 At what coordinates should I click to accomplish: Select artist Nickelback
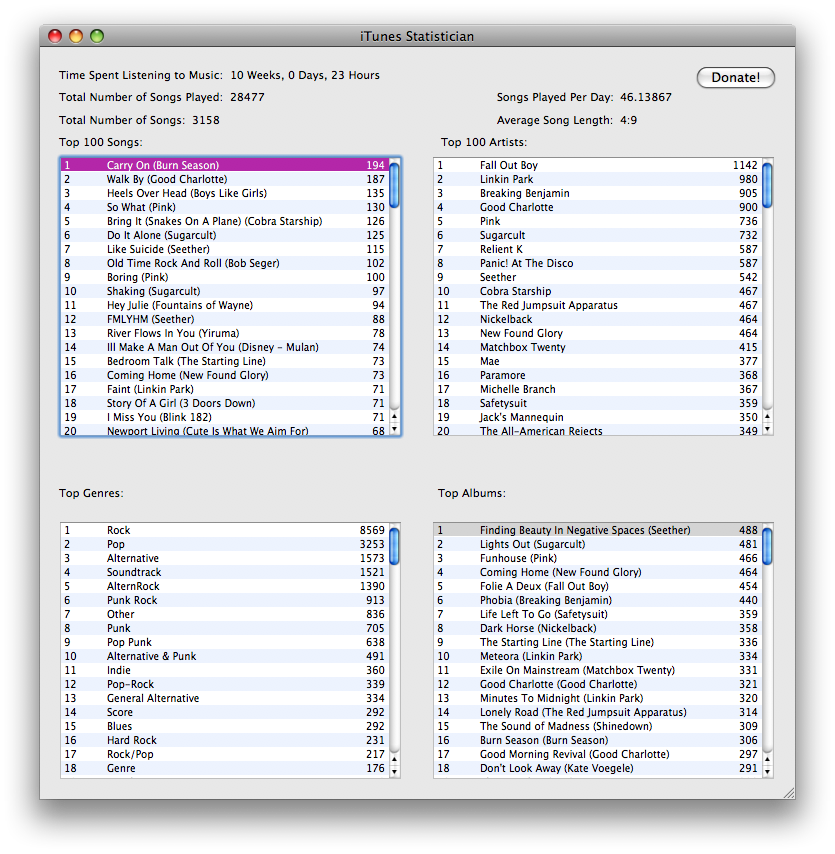(598, 319)
